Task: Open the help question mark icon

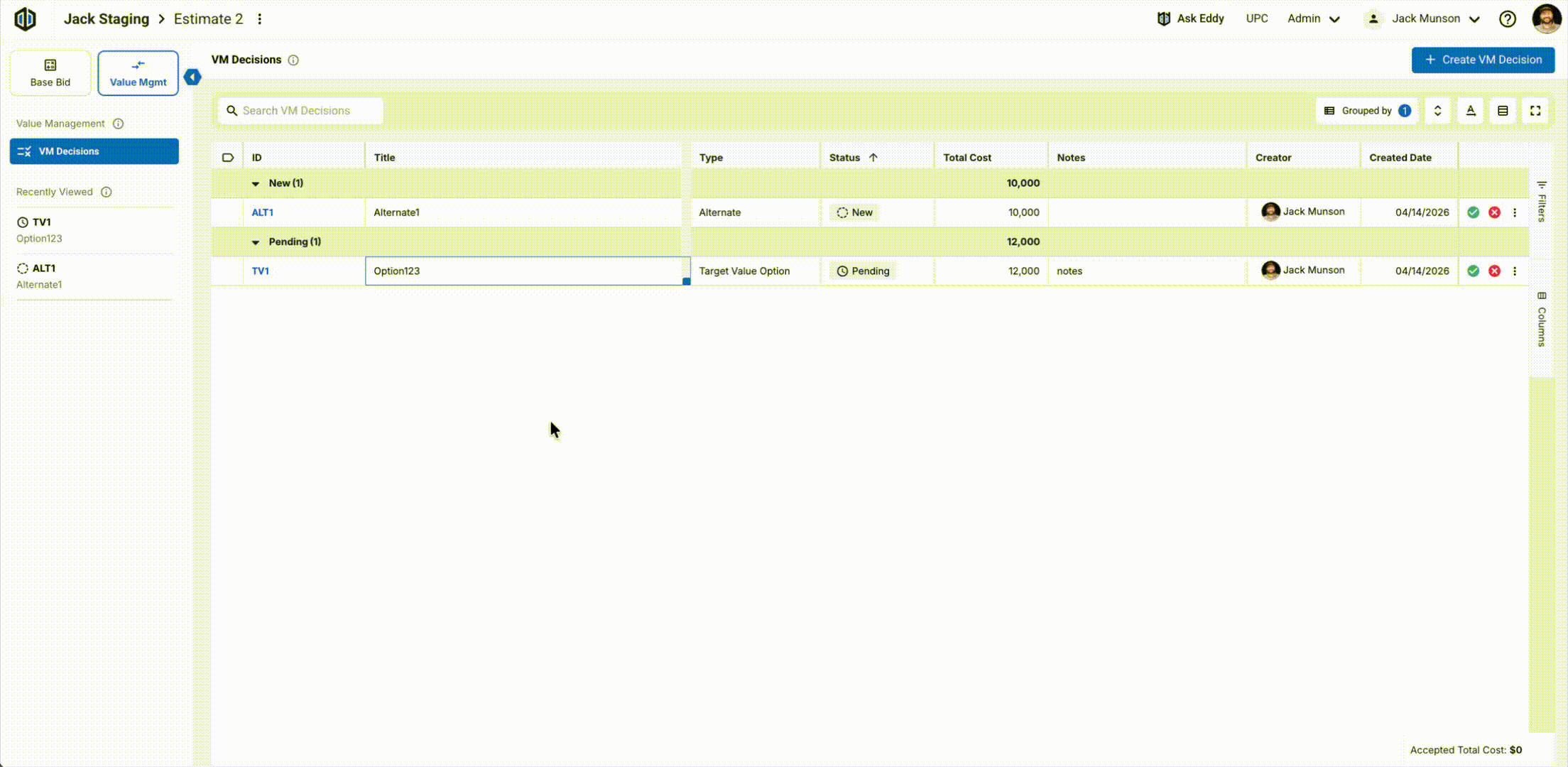Action: coord(1507,19)
